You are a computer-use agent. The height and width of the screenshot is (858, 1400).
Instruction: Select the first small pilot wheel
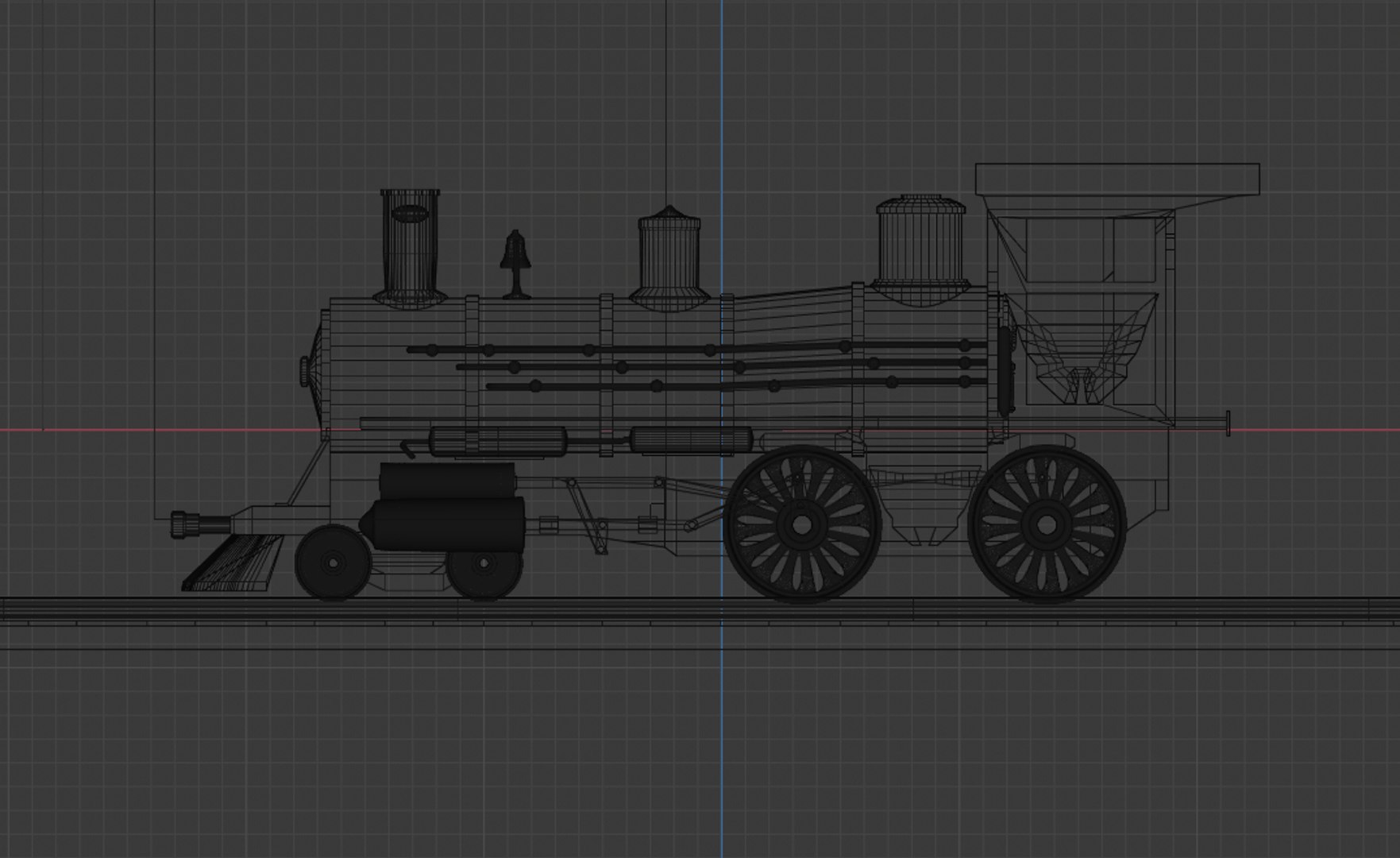[333, 562]
